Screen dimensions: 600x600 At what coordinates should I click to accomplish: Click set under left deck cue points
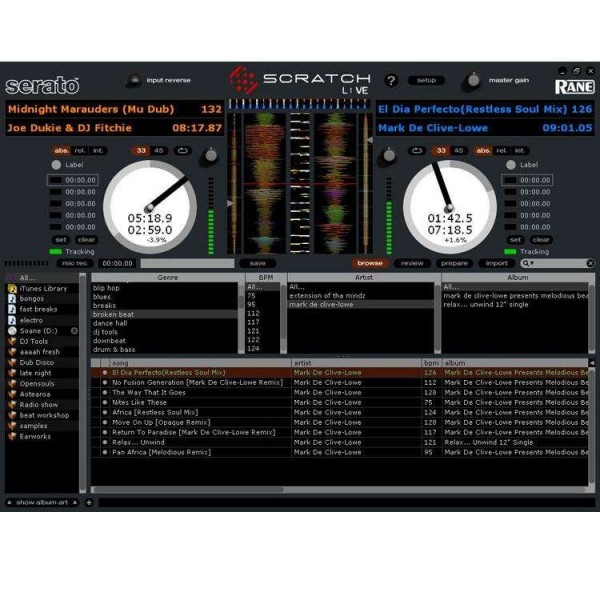pos(61,240)
